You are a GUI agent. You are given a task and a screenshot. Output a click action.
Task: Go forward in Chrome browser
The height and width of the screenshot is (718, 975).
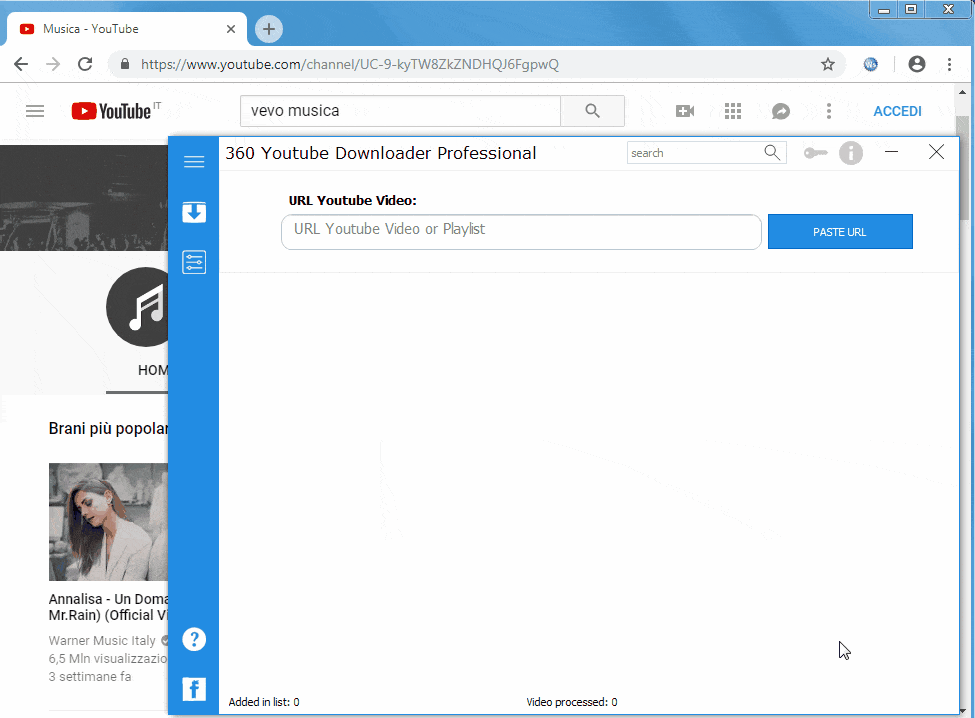[53, 64]
